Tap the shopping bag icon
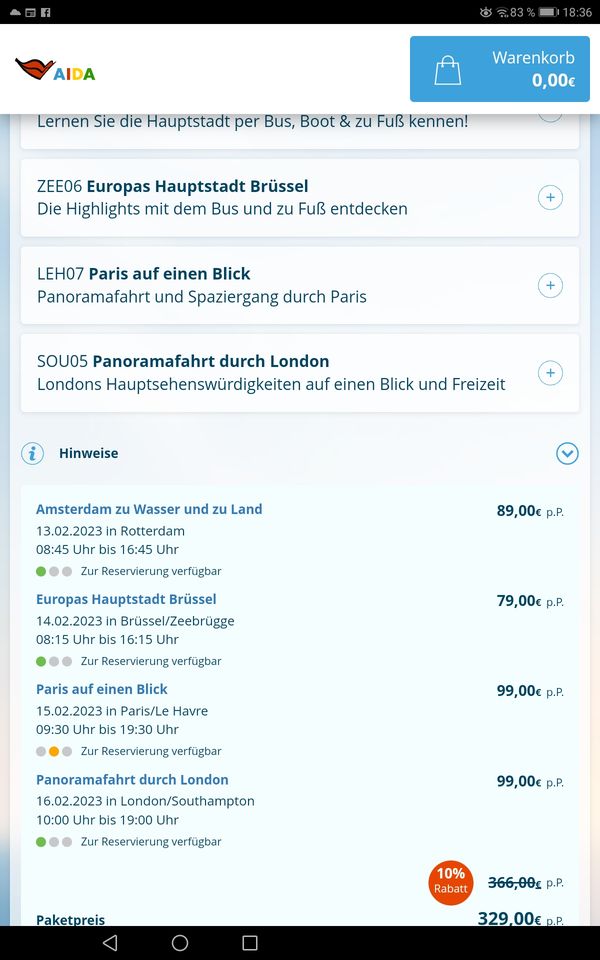 pyautogui.click(x=447, y=70)
